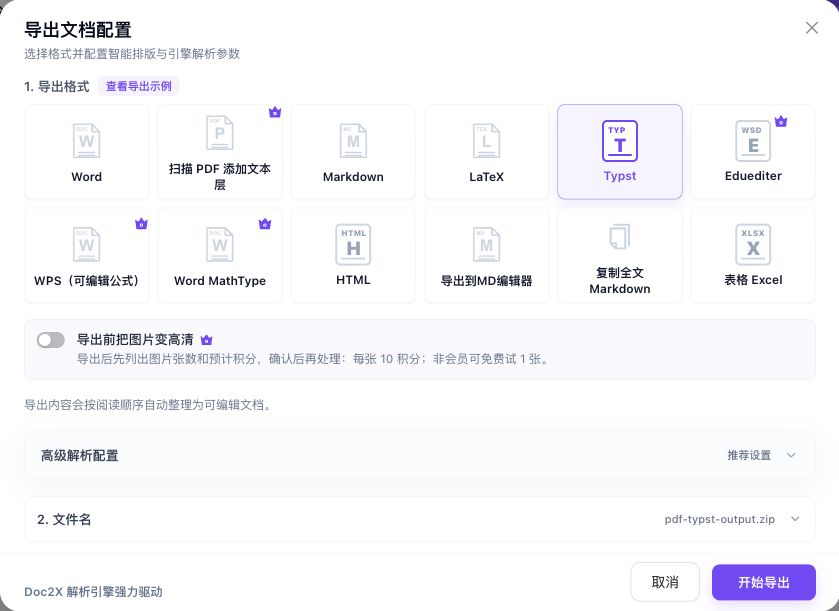The image size is (839, 611).
Task: Expand the 文件名 section chevron
Action: [x=795, y=519]
